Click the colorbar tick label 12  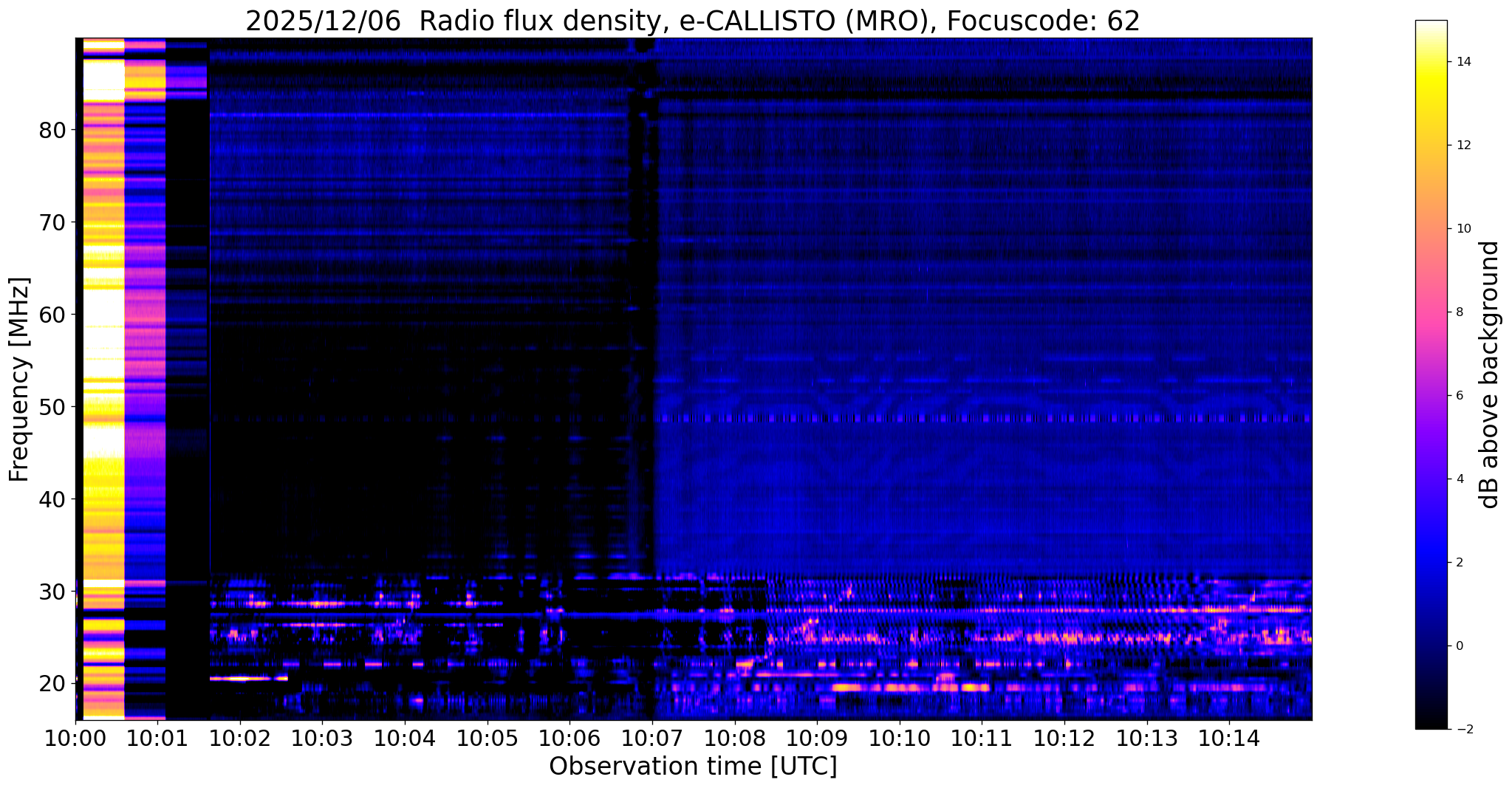coord(1463,145)
